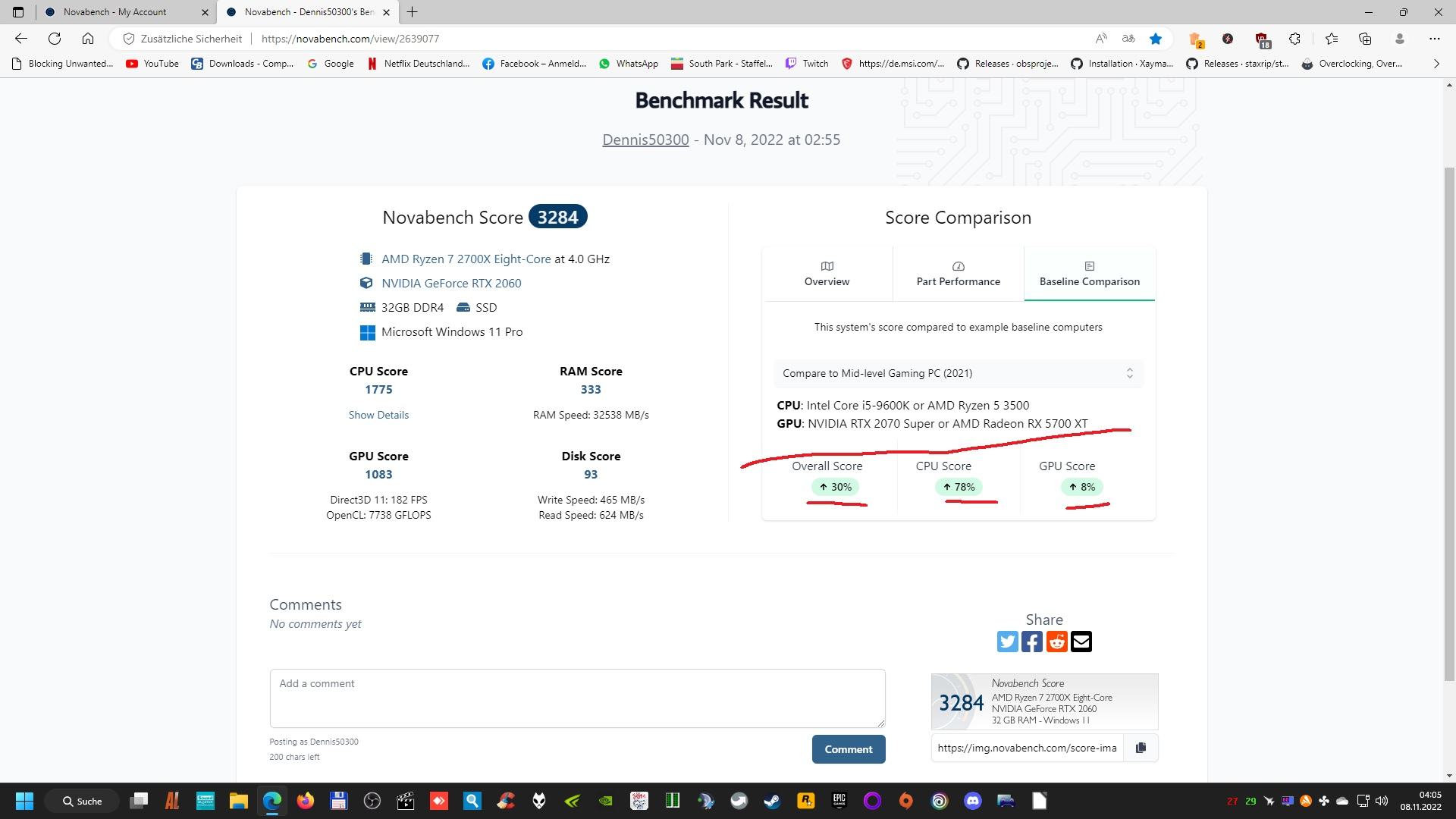Viewport: 1456px width, 819px height.
Task: Switch to Overview tab
Action: (827, 274)
